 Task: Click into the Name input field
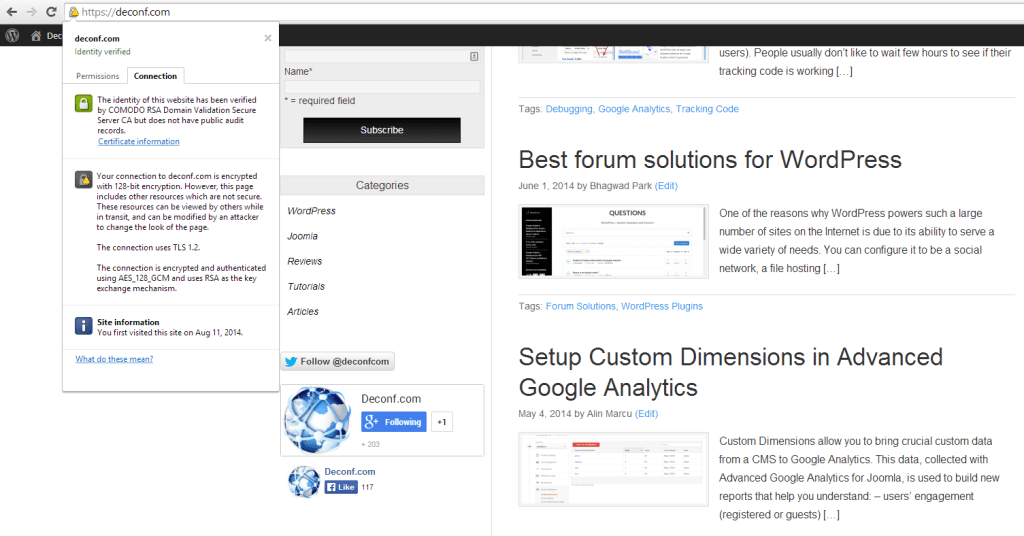[382, 87]
